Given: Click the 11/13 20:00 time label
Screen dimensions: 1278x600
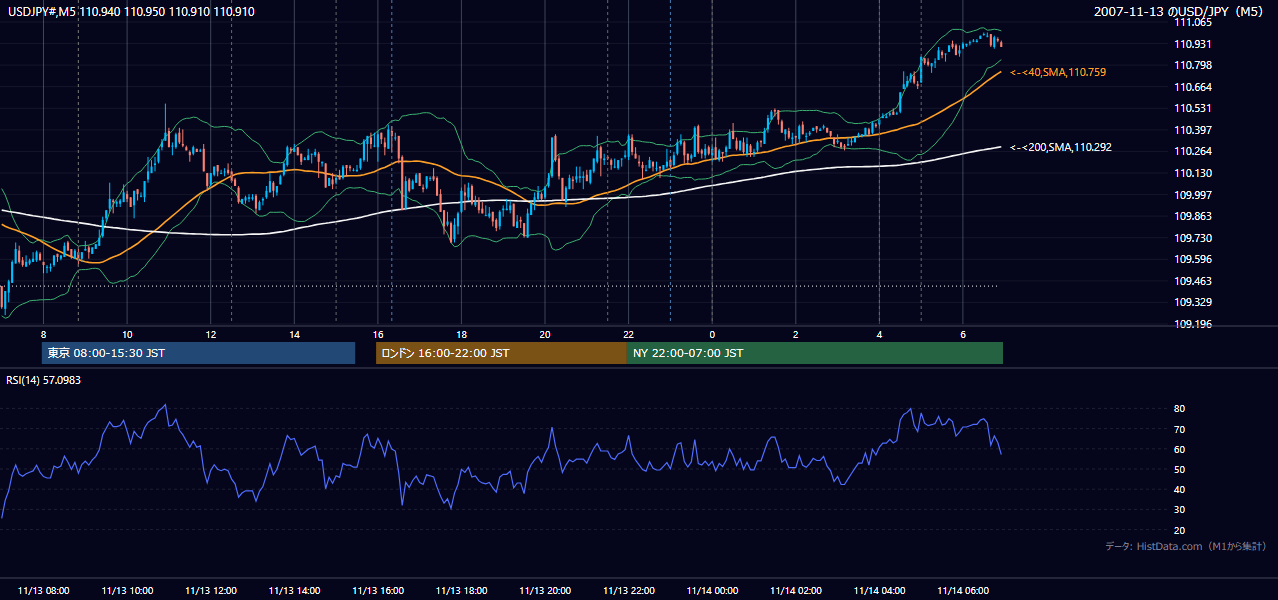Looking at the screenshot, I should 545,590.
